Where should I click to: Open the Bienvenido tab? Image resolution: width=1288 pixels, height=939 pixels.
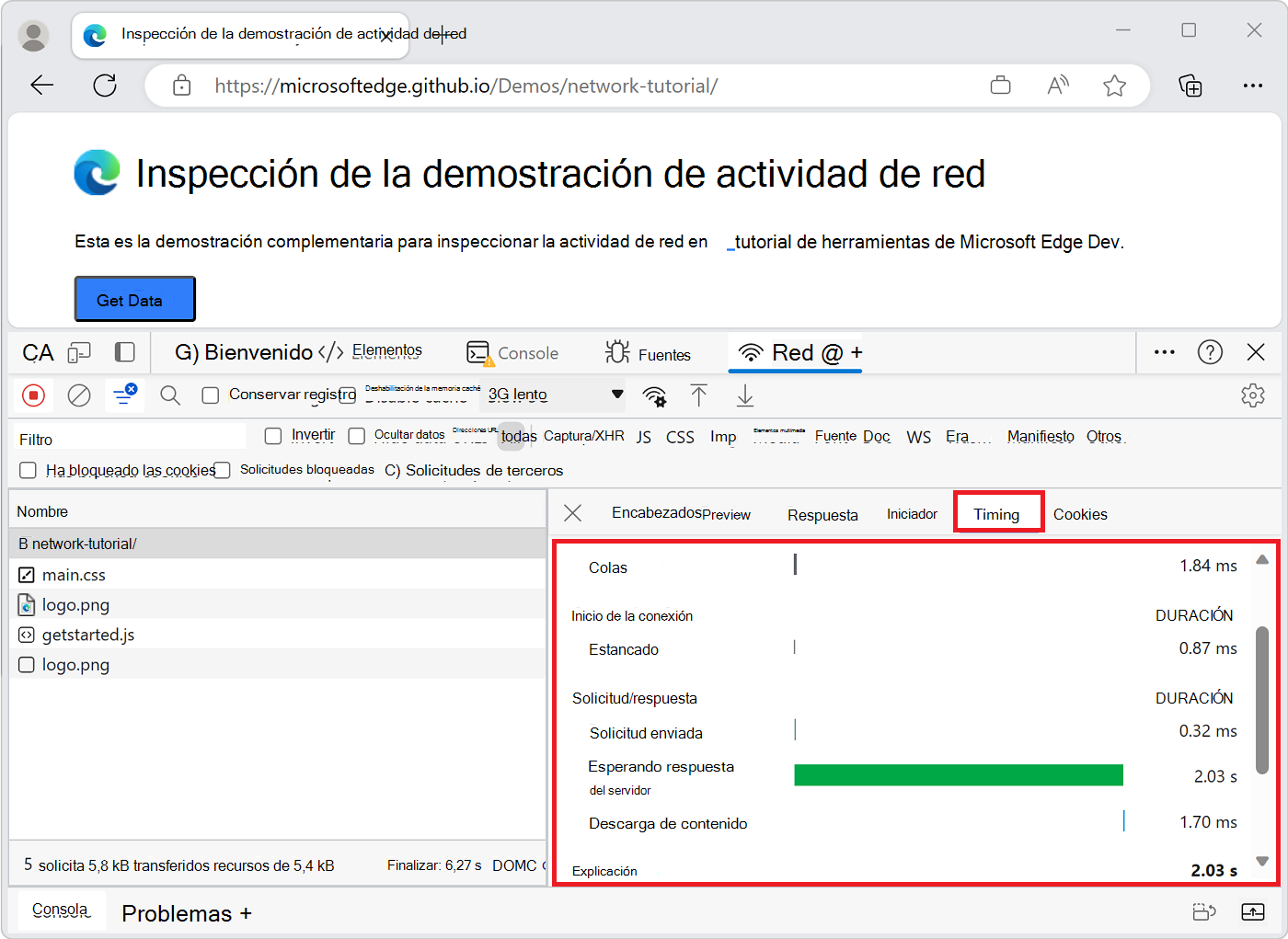(244, 352)
